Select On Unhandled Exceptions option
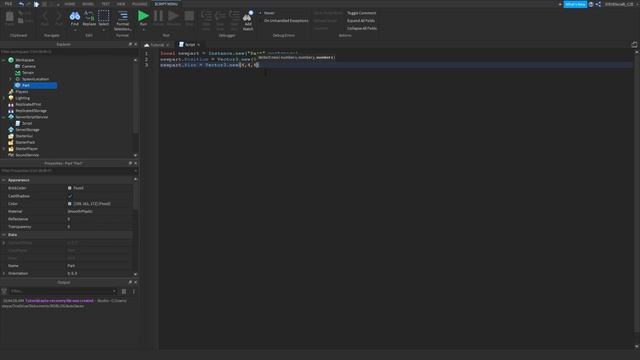Image resolution: width=640 pixels, height=360 pixels. click(286, 21)
